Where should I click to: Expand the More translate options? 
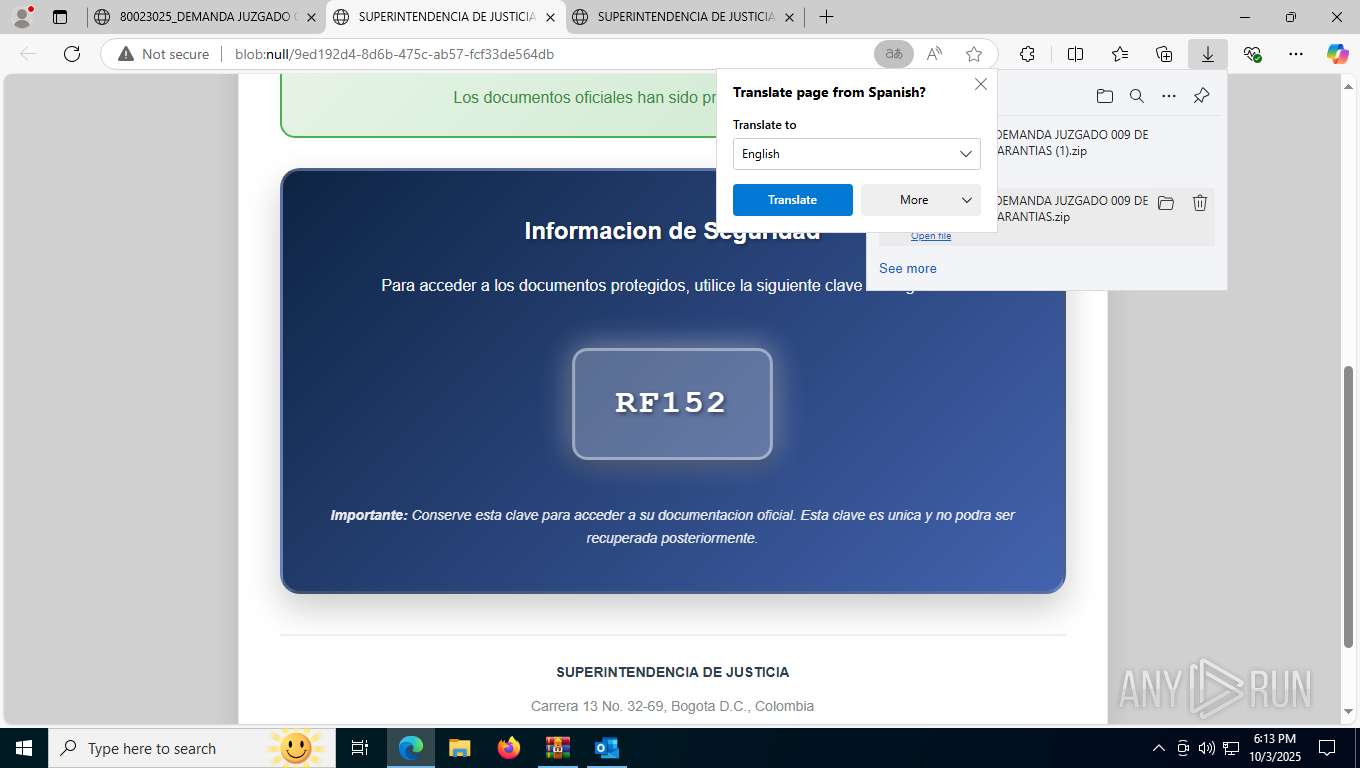pos(921,200)
